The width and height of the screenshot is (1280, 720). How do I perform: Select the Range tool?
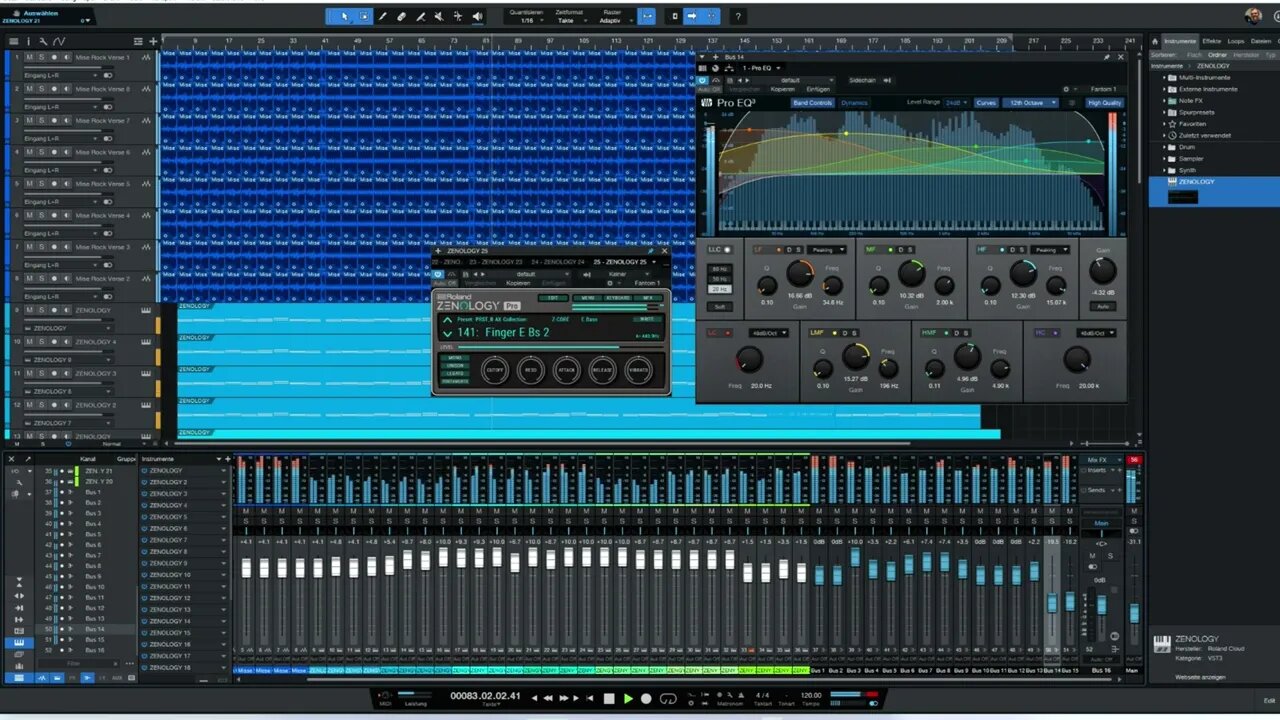[x=364, y=16]
